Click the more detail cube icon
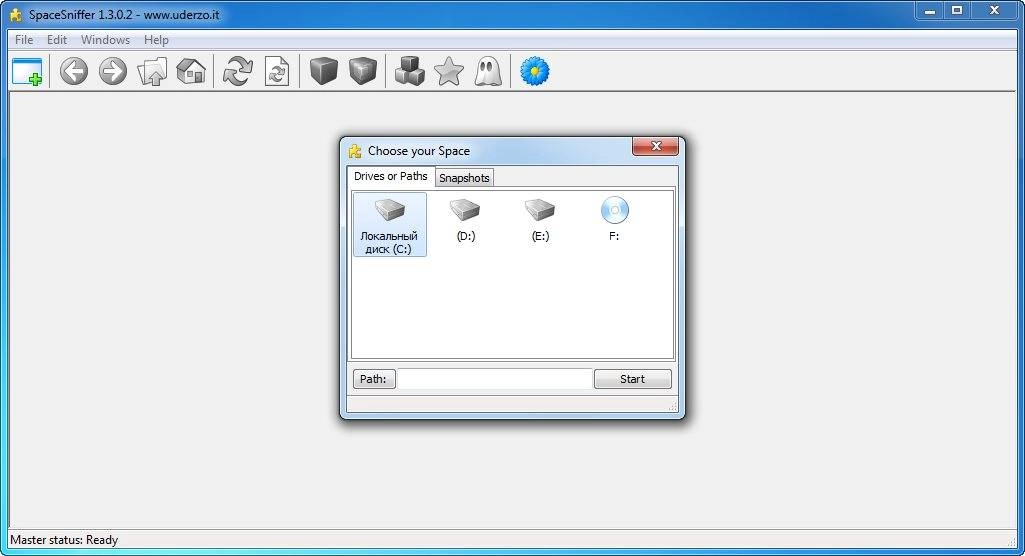The width and height of the screenshot is (1025, 556). point(363,71)
